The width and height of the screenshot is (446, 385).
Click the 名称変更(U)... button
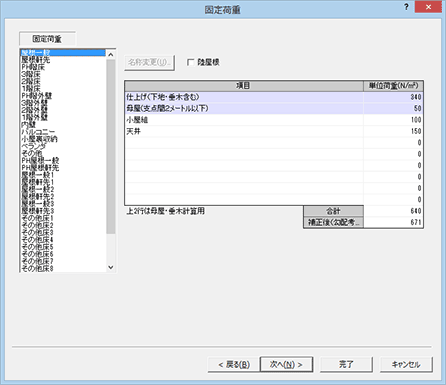149,62
